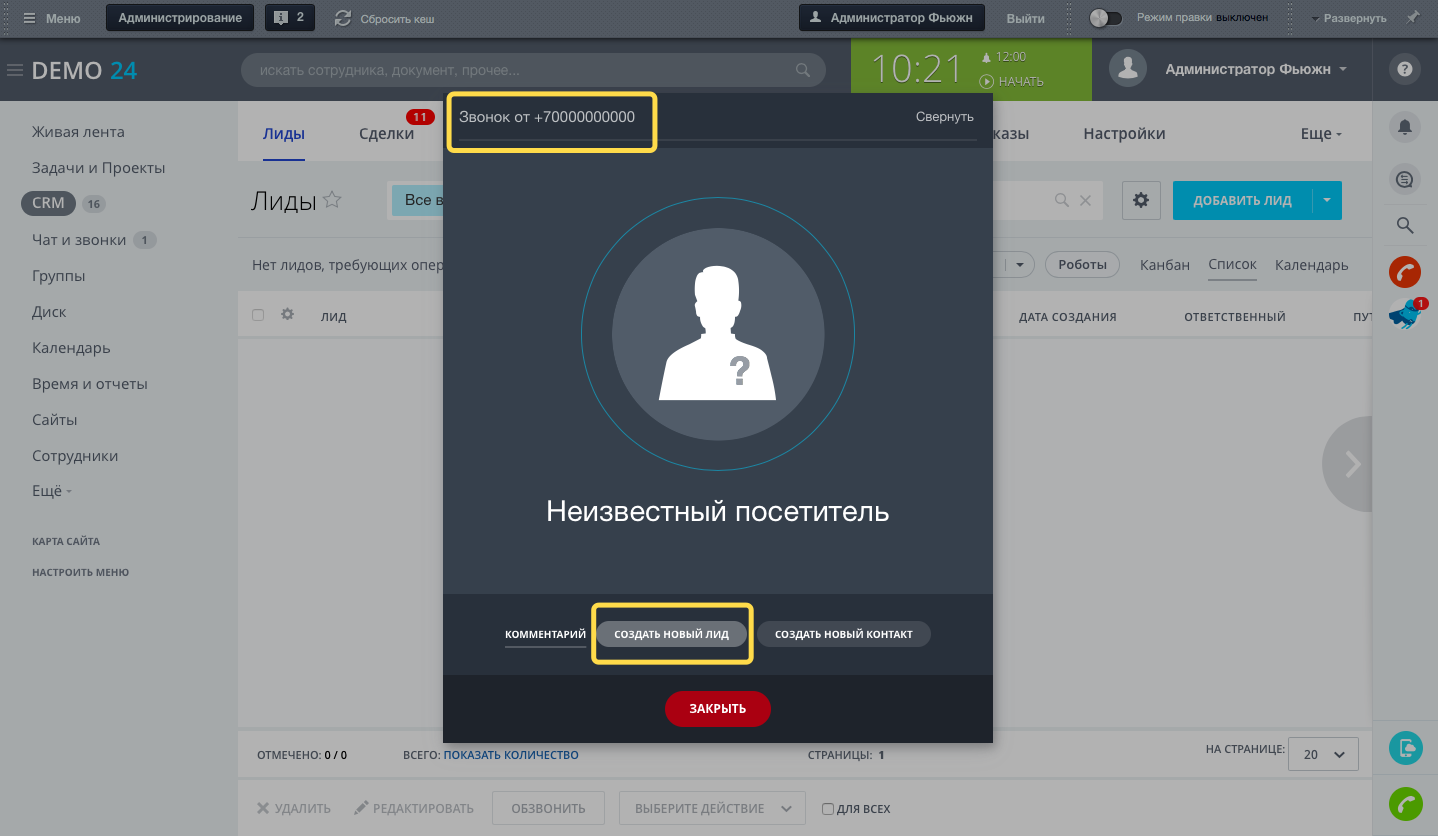The height and width of the screenshot is (836, 1438).
Task: Check the для всех checkbox
Action: (827, 808)
